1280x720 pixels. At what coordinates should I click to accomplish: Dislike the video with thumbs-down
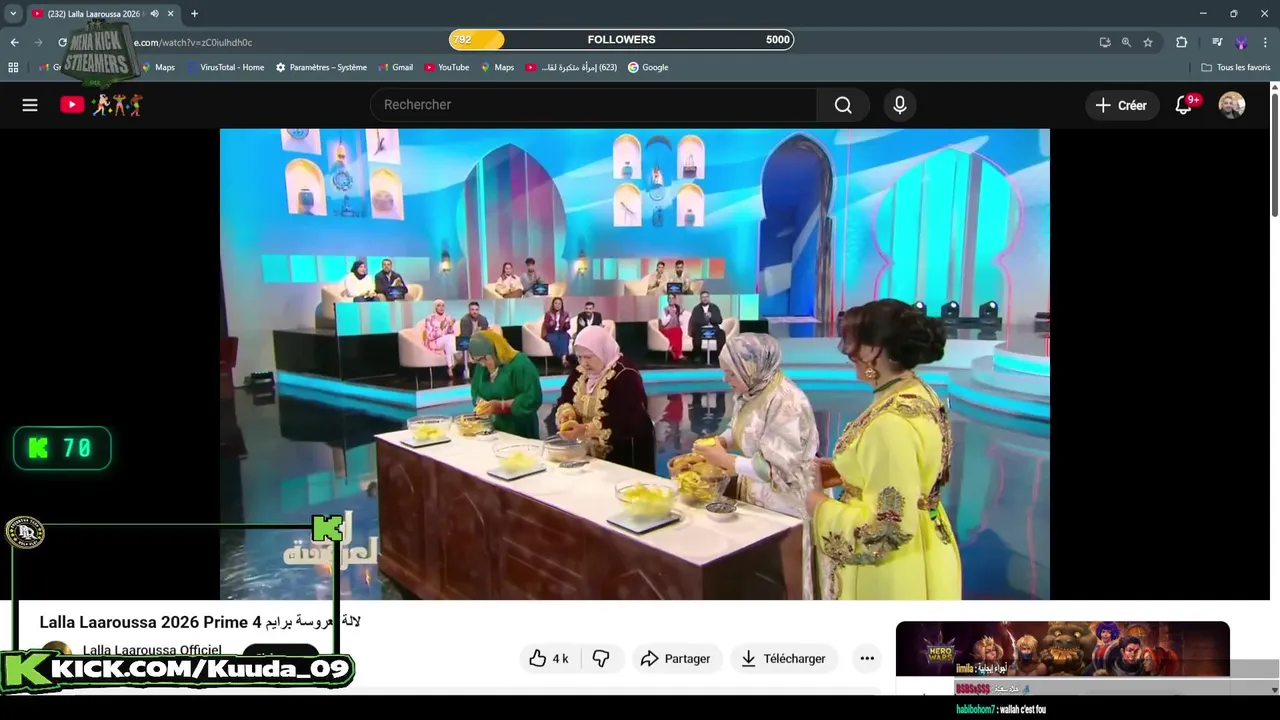601,658
